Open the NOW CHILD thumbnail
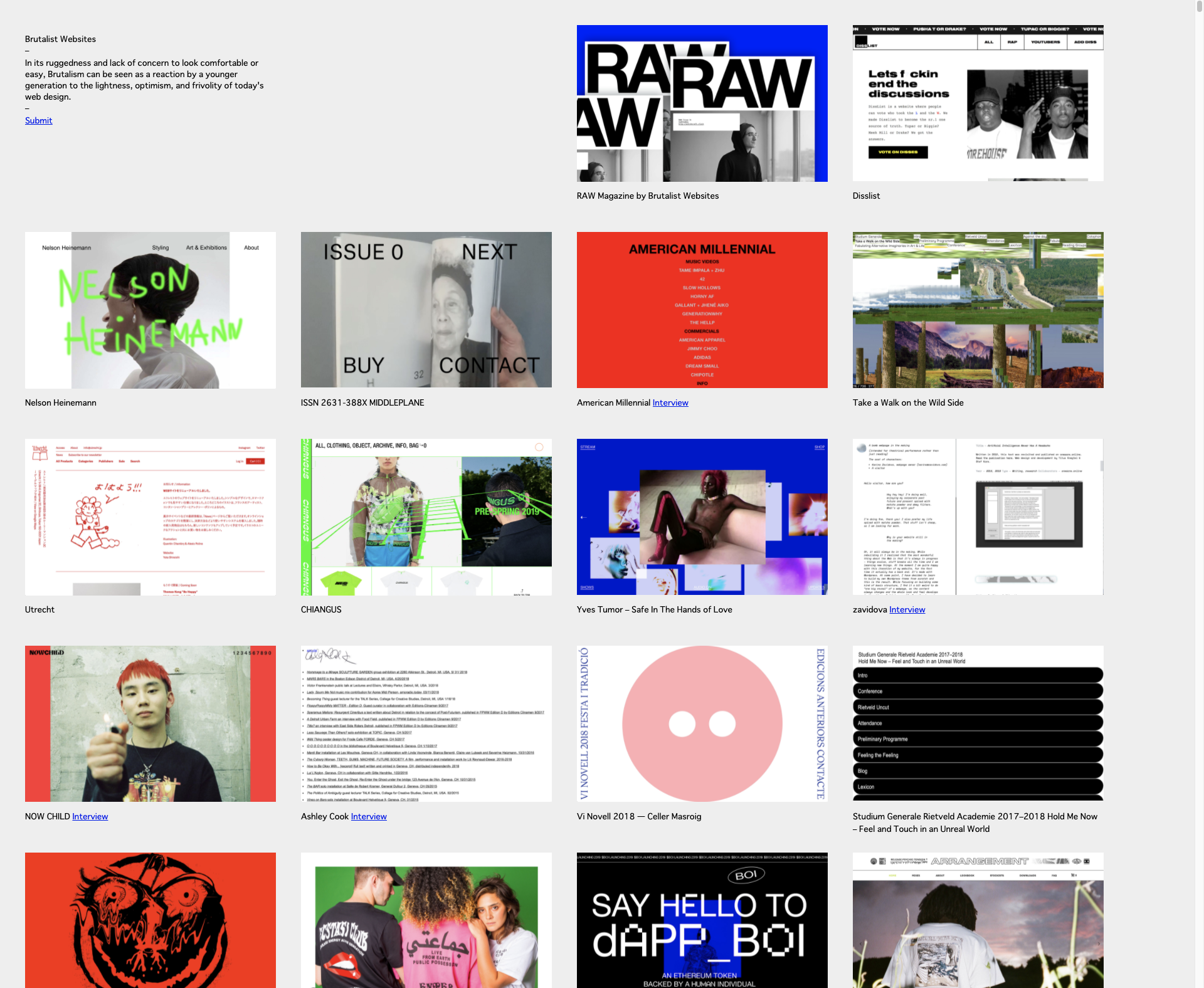 pyautogui.click(x=150, y=724)
